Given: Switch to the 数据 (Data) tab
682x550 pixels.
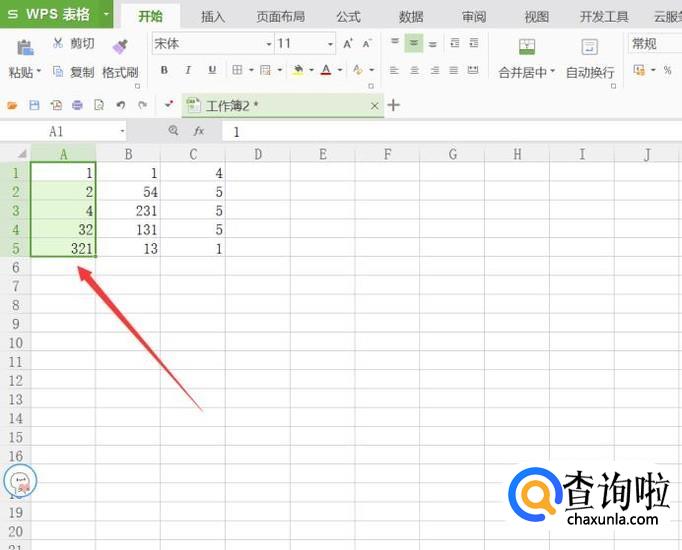Looking at the screenshot, I should [x=411, y=17].
